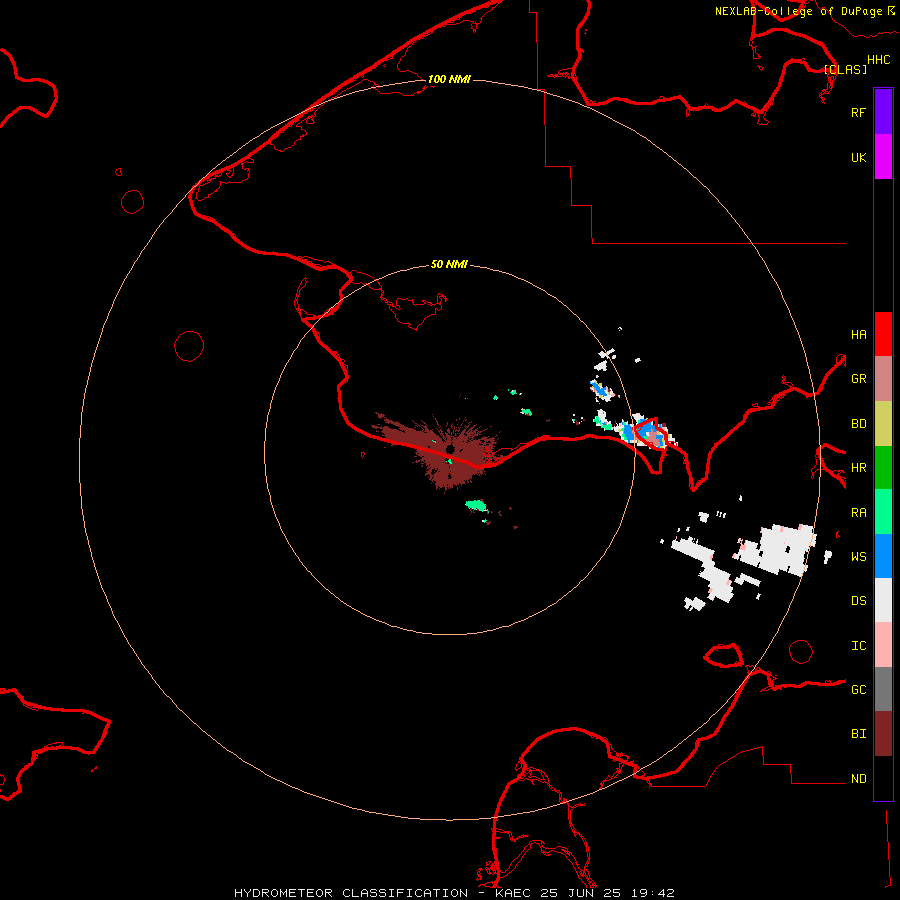This screenshot has width=900, height=900.
Task: Click the RA light green legend swatch
Action: (883, 512)
